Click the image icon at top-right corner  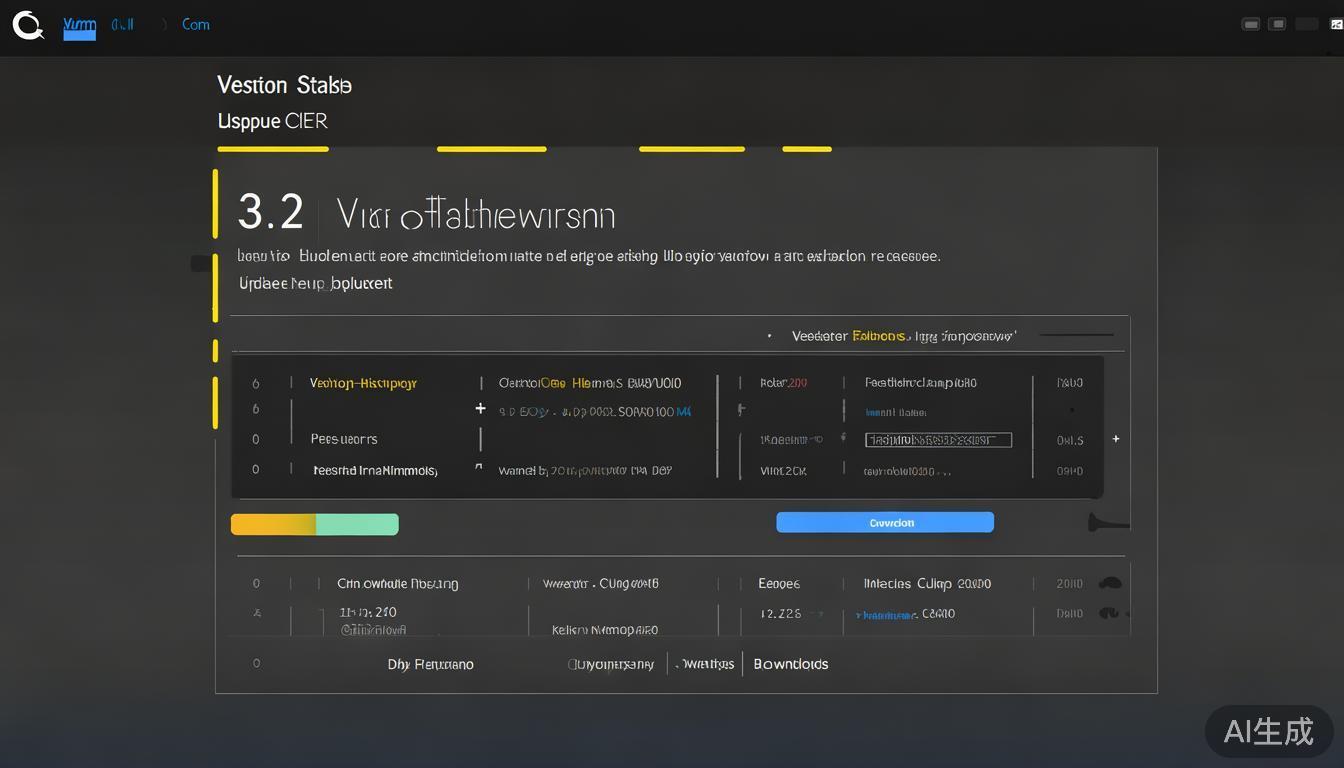pos(1337,24)
